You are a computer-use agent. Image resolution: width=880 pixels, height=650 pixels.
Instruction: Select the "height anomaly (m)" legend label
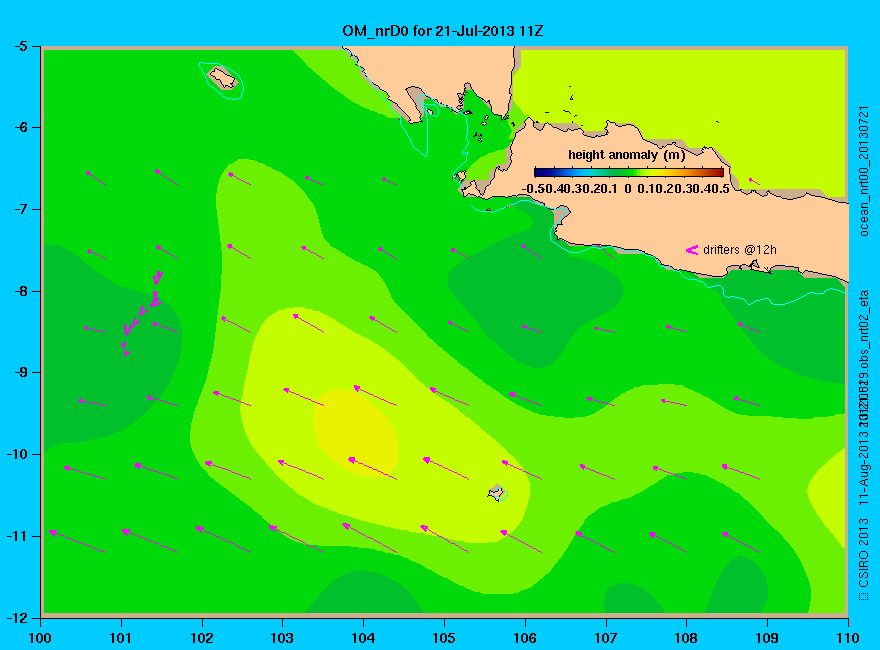tap(626, 155)
